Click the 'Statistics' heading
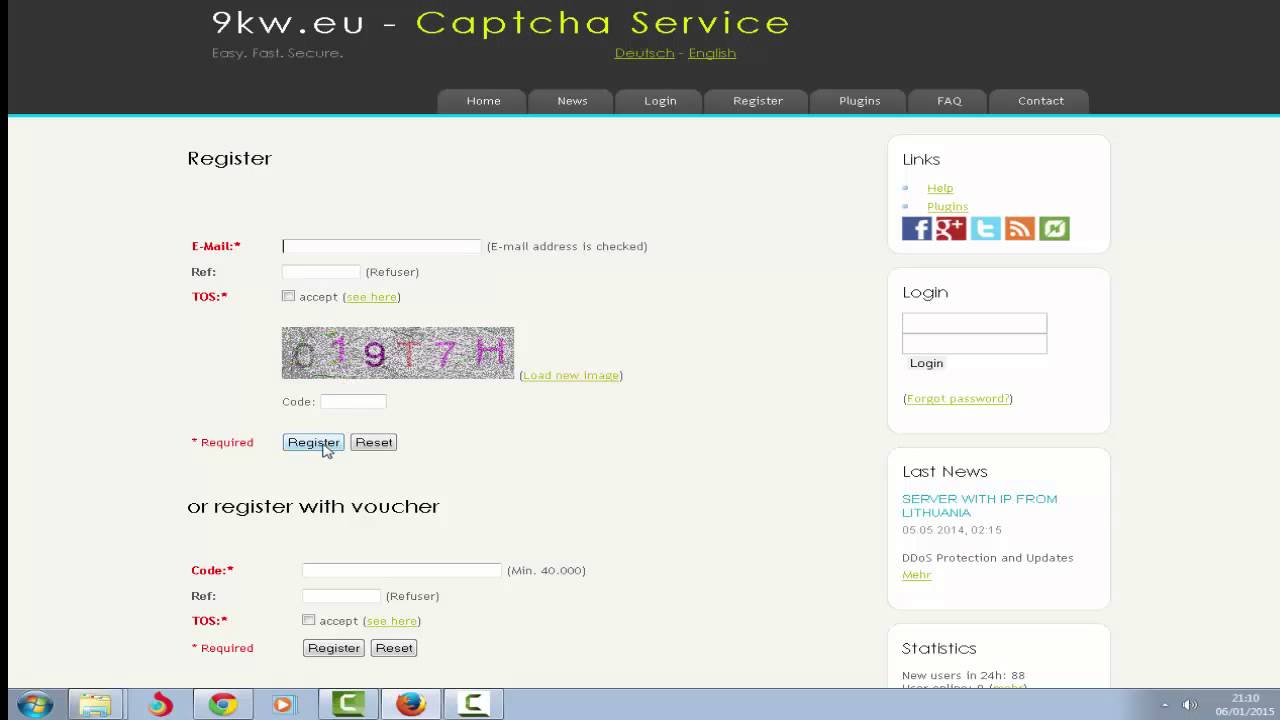 click(x=939, y=649)
